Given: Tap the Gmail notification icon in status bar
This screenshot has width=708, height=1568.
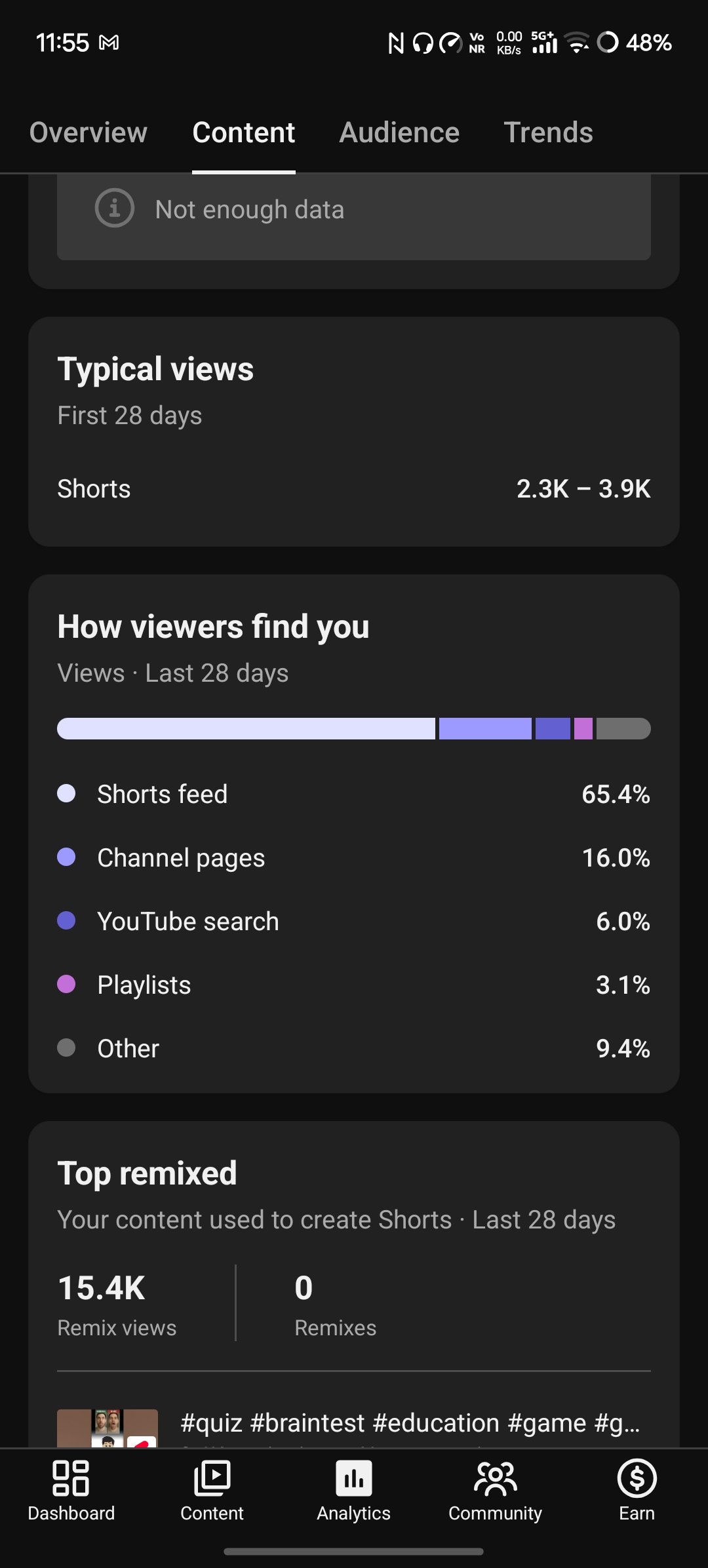Looking at the screenshot, I should (x=109, y=43).
